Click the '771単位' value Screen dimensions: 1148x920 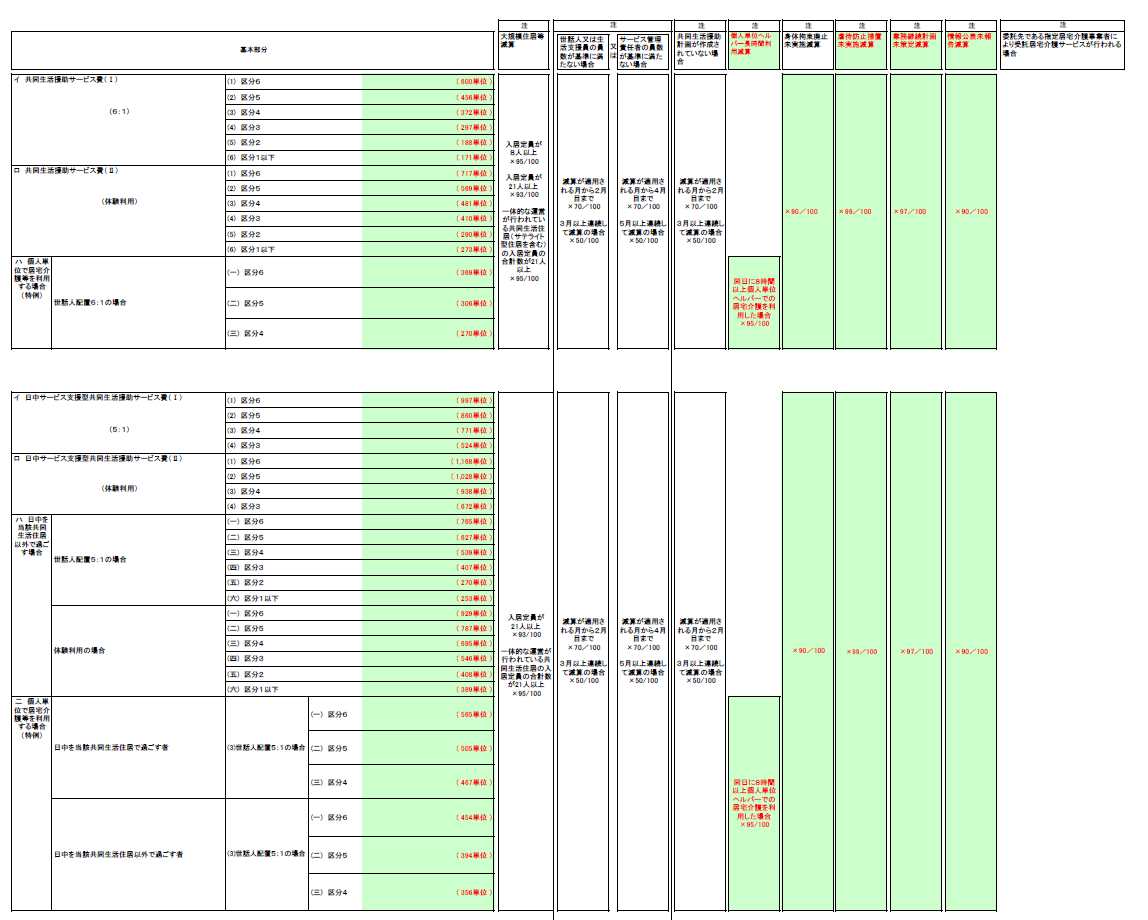(x=474, y=430)
